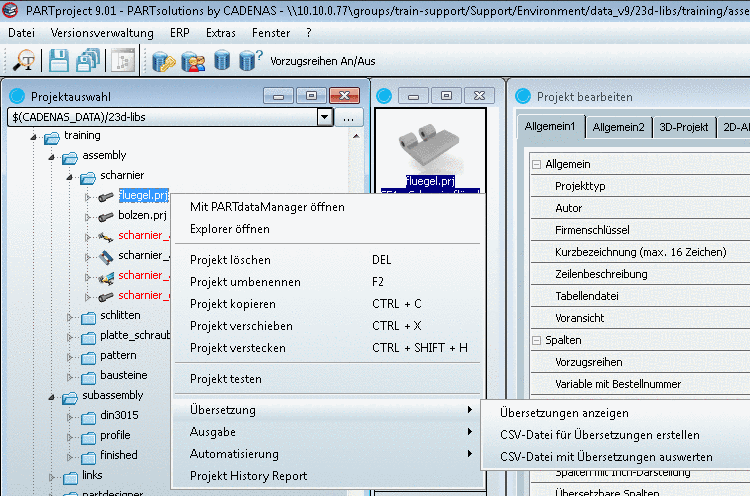Choose Projekt verschieben
The height and width of the screenshot is (496, 750).
point(328,326)
